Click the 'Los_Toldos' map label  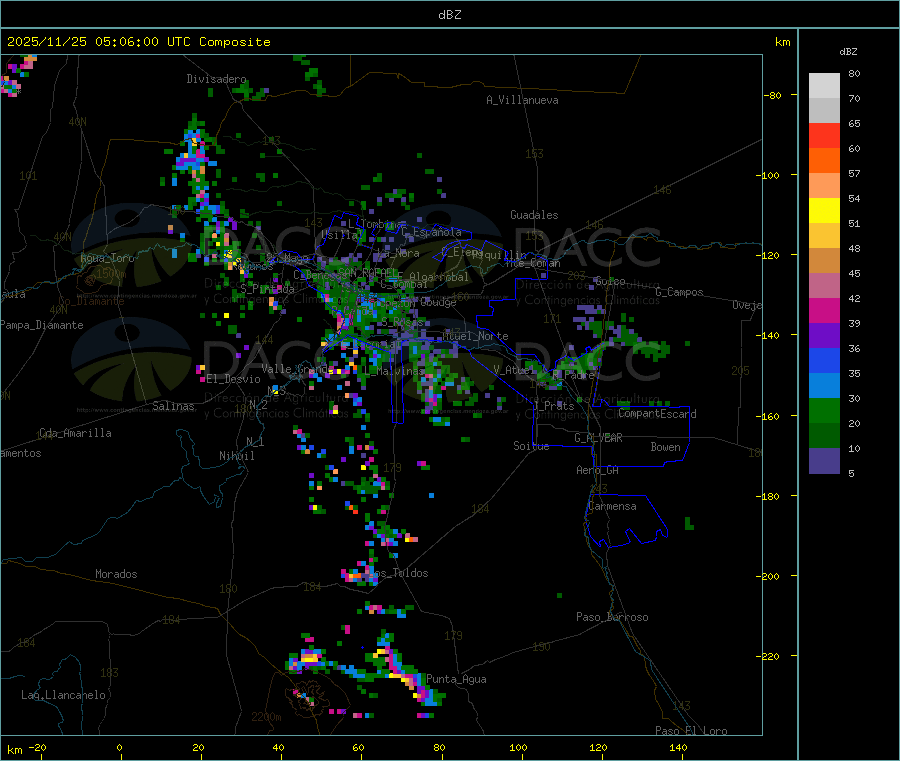click(x=398, y=573)
